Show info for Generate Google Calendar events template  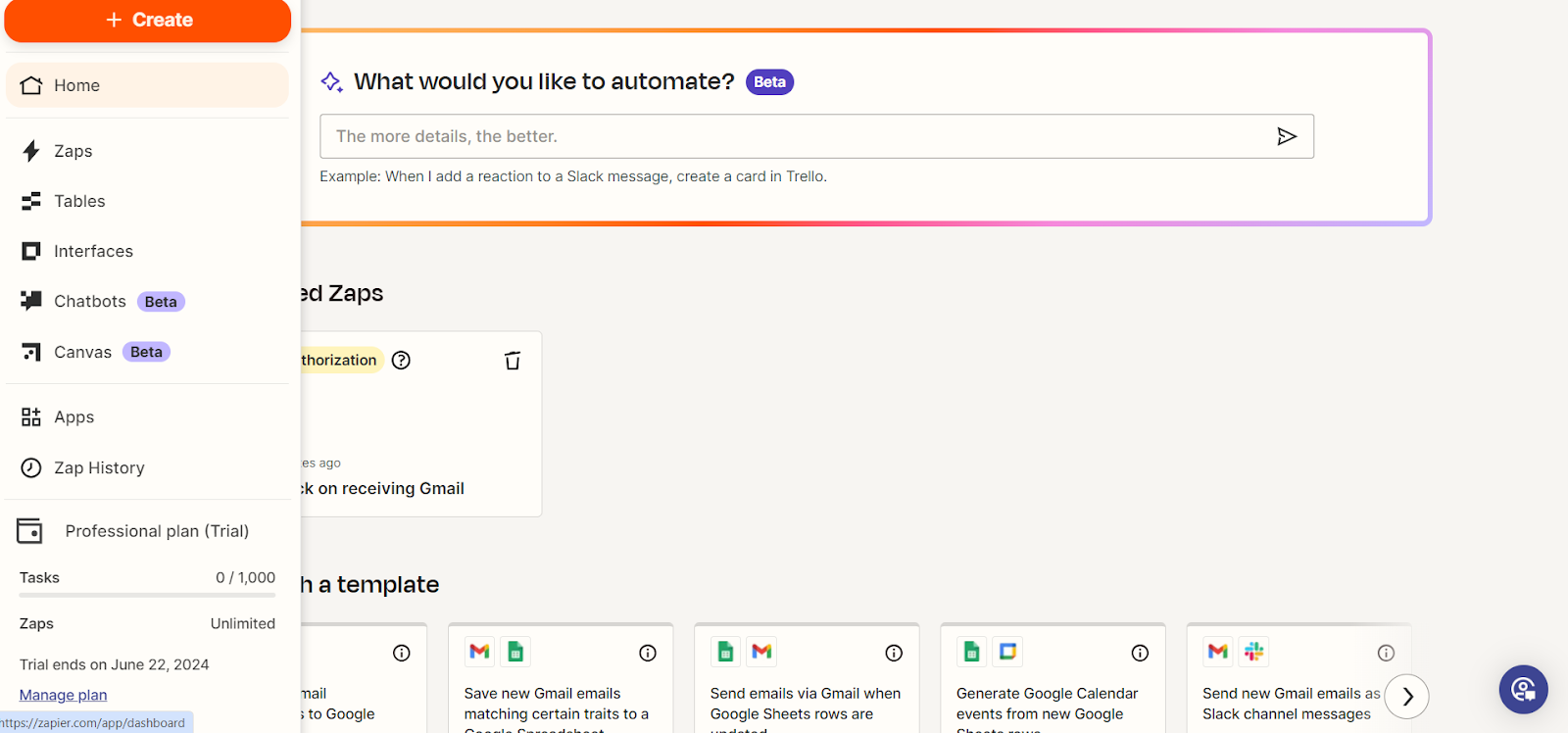(x=1140, y=653)
